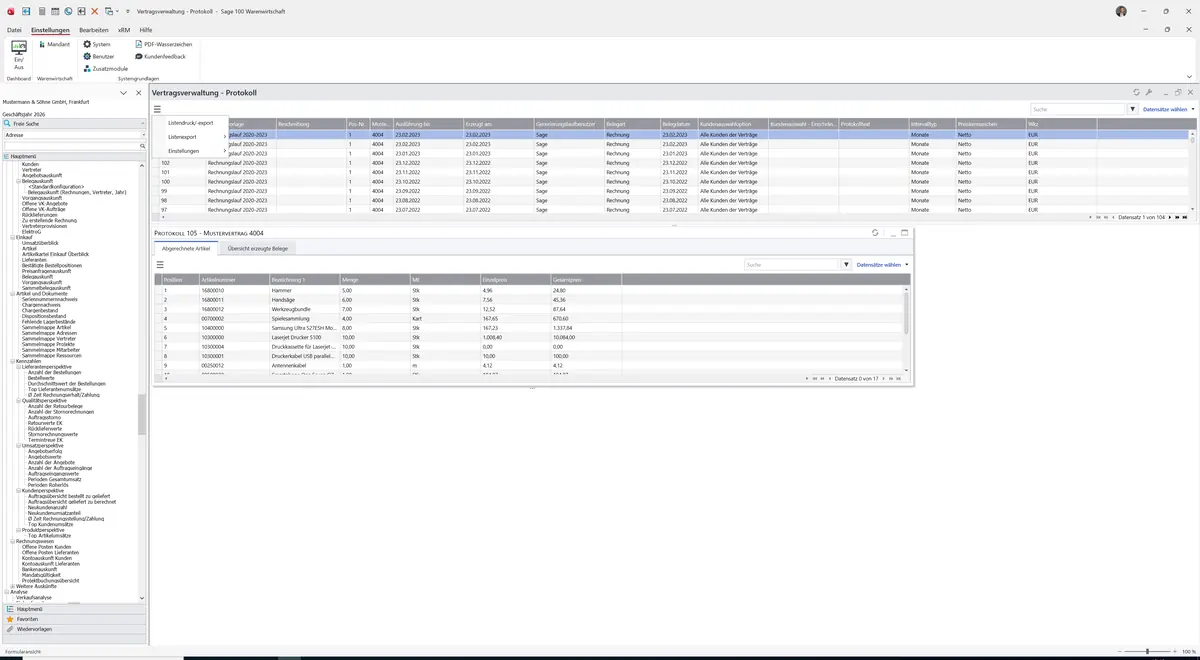Open the xRM ribbon tab
This screenshot has width=1200, height=660.
click(124, 31)
